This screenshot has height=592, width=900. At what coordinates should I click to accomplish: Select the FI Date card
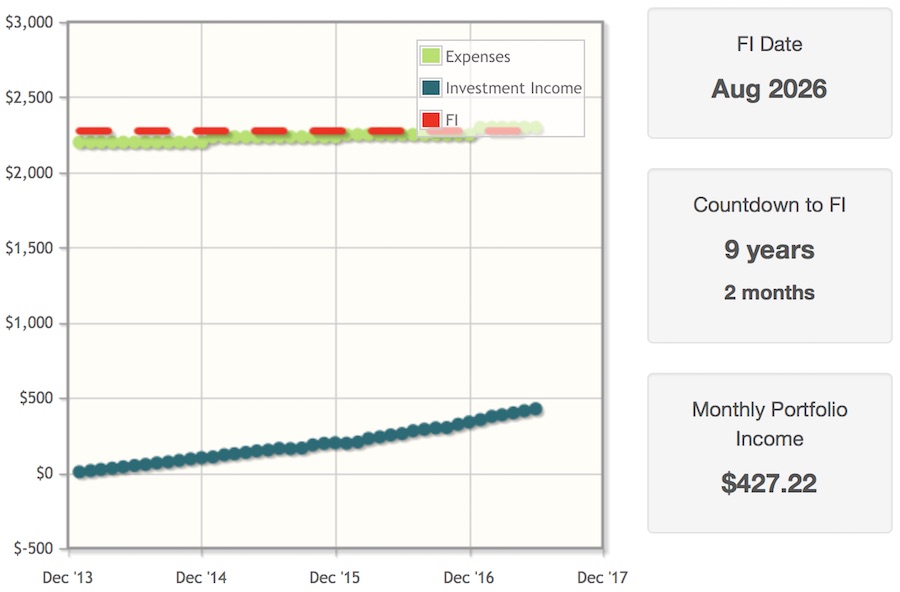click(770, 73)
